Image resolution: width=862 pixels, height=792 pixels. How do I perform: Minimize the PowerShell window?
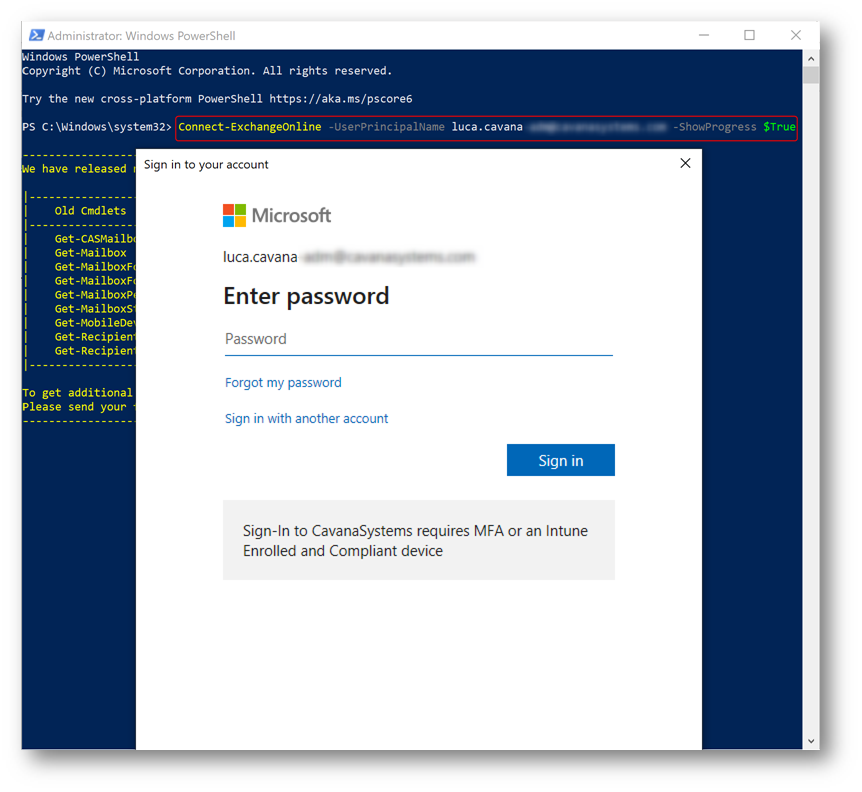coord(704,35)
